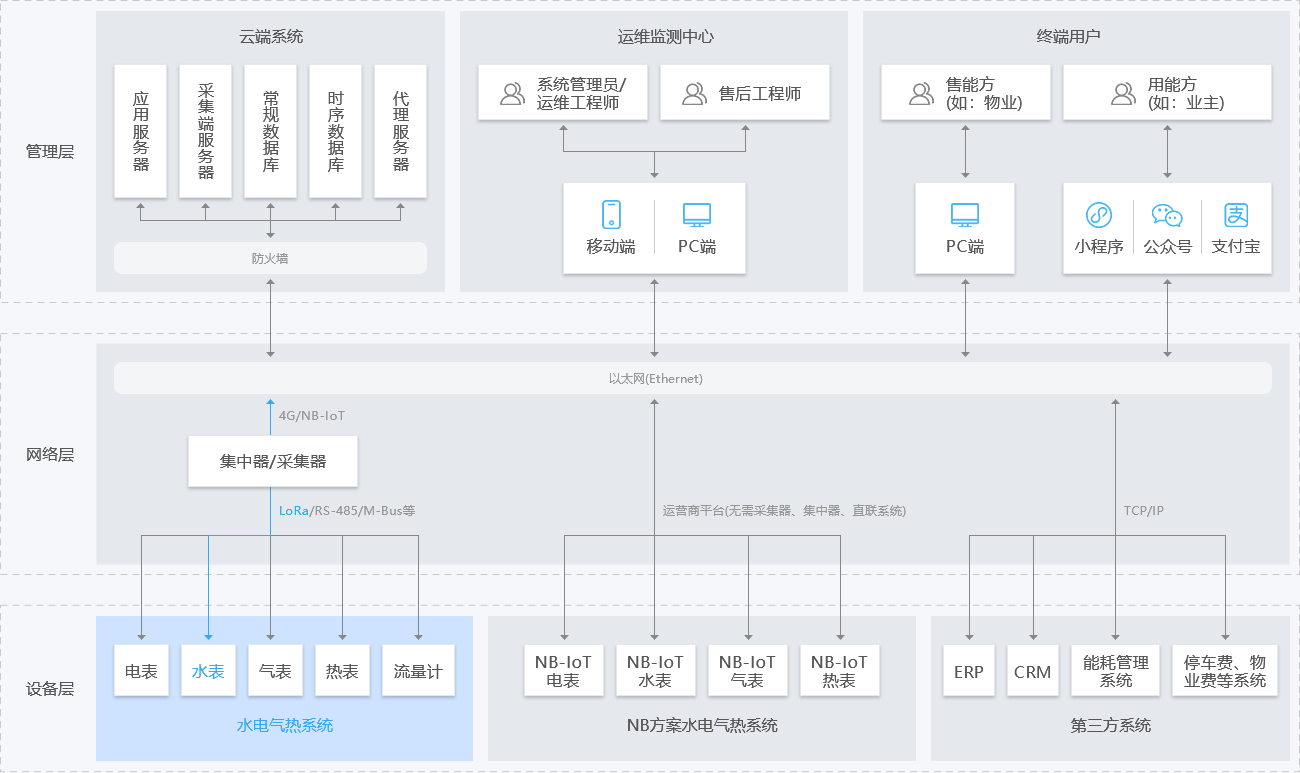This screenshot has height=773, width=1300.
Task: Click the 能耗管理系统 box
Action: 1116,671
